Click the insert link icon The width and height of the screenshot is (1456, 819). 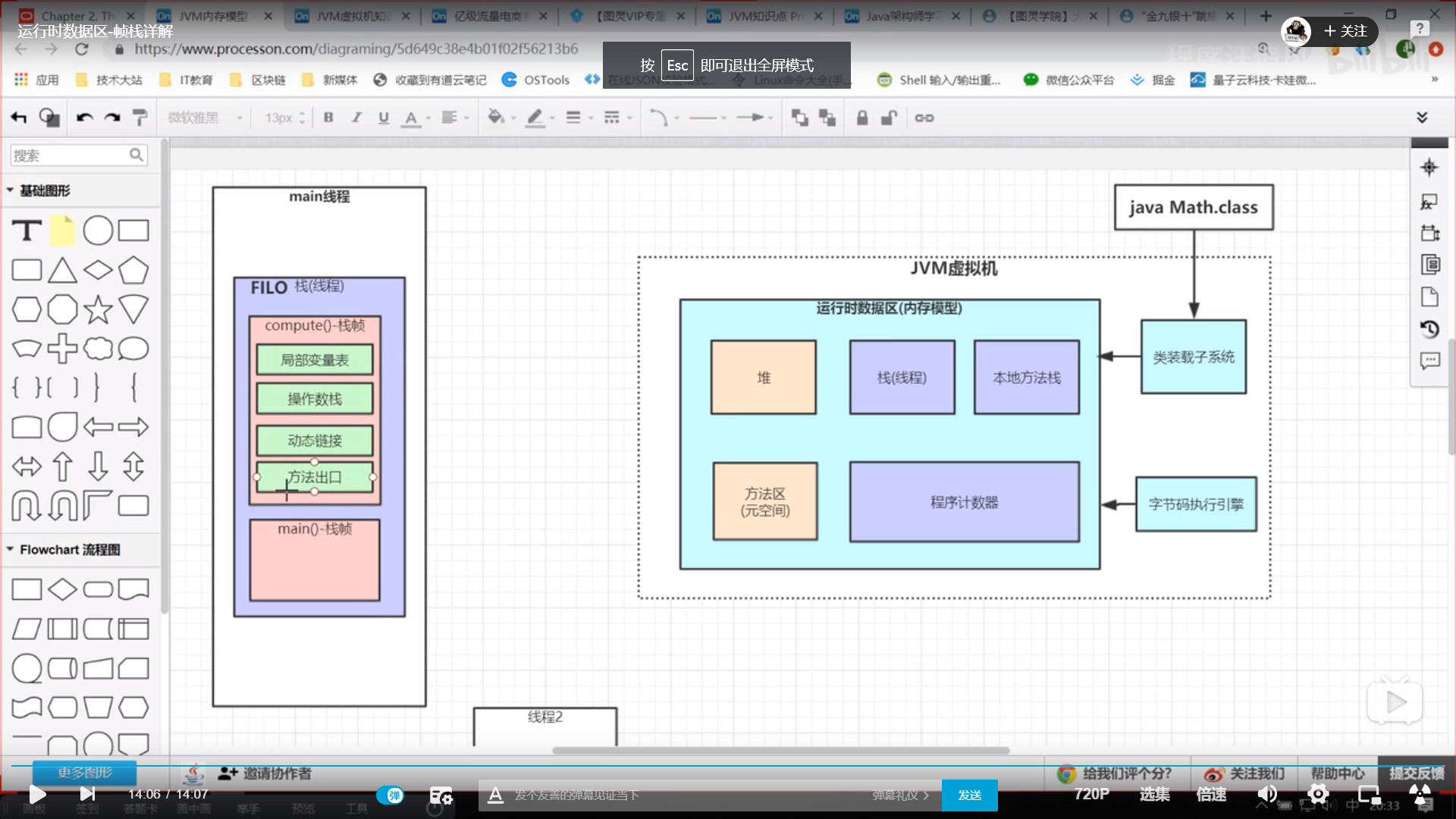pyautogui.click(x=924, y=118)
